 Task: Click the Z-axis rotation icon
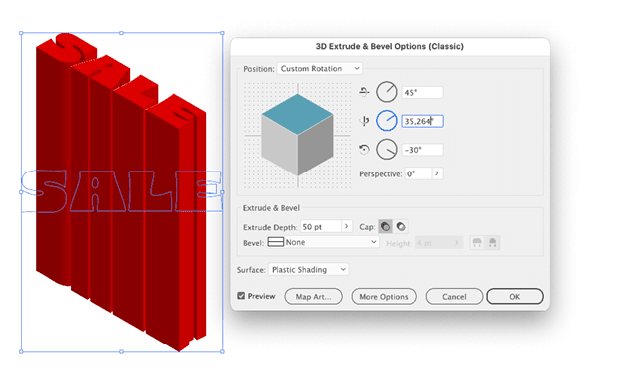(x=364, y=150)
